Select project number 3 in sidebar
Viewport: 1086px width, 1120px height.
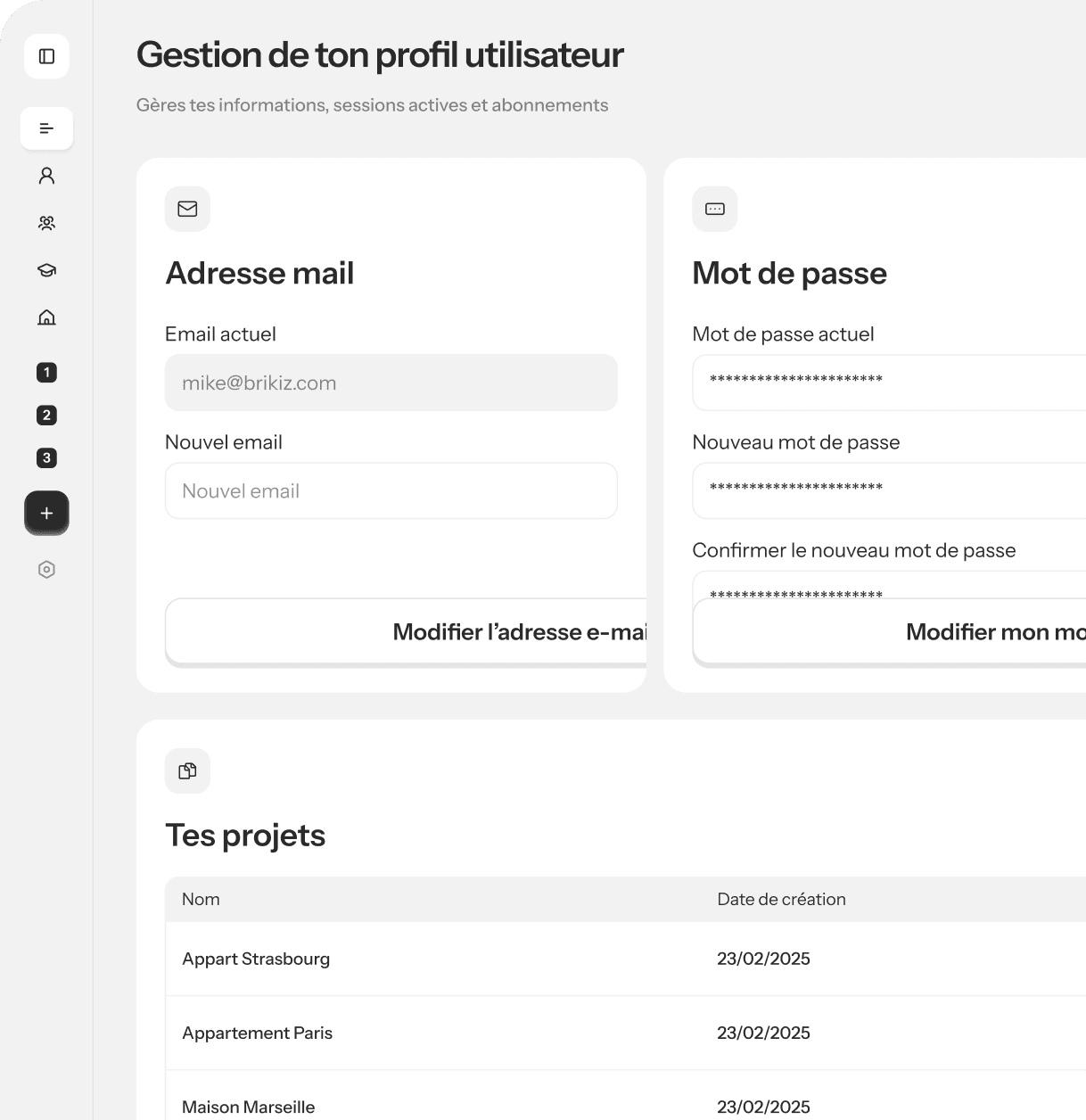click(46, 458)
